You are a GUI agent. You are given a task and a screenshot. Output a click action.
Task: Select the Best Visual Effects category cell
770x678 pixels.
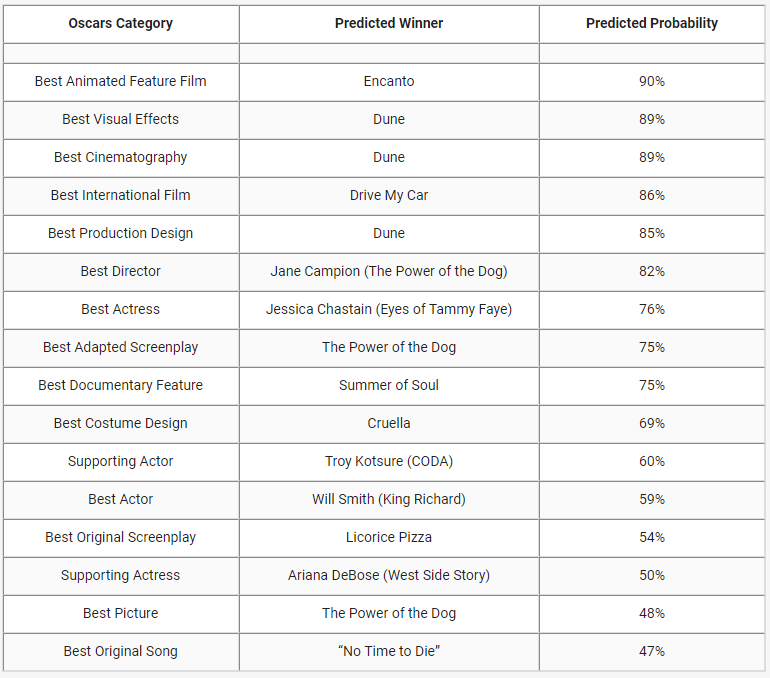pos(120,119)
